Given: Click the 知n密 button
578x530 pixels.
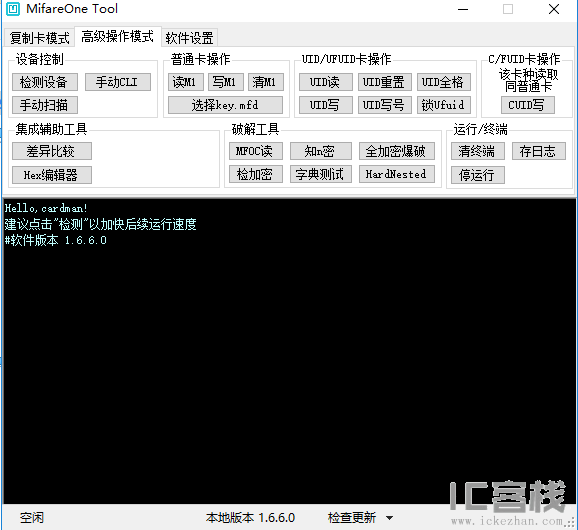Looking at the screenshot, I should [321, 151].
